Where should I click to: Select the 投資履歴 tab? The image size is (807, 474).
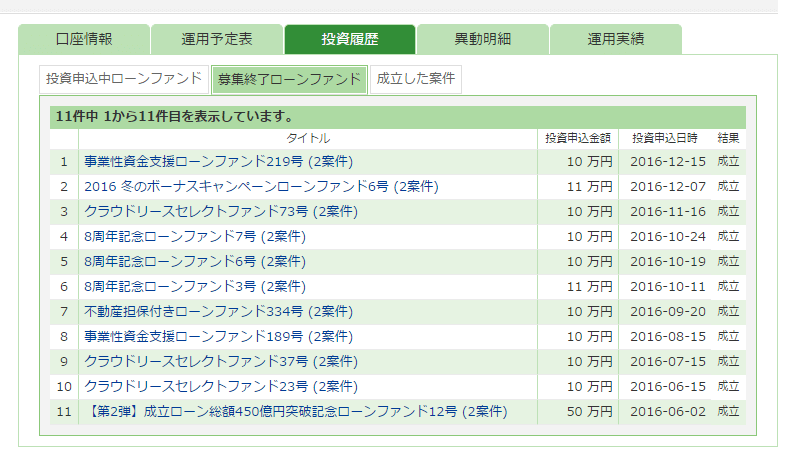pyautogui.click(x=349, y=39)
